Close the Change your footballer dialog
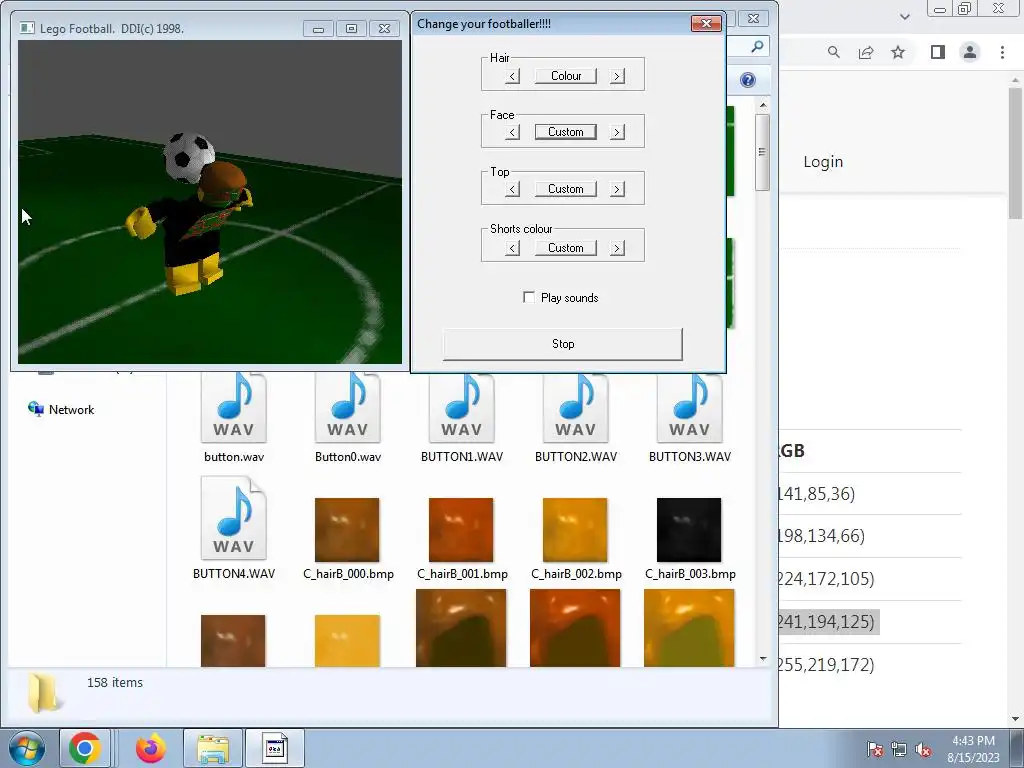 pyautogui.click(x=706, y=24)
